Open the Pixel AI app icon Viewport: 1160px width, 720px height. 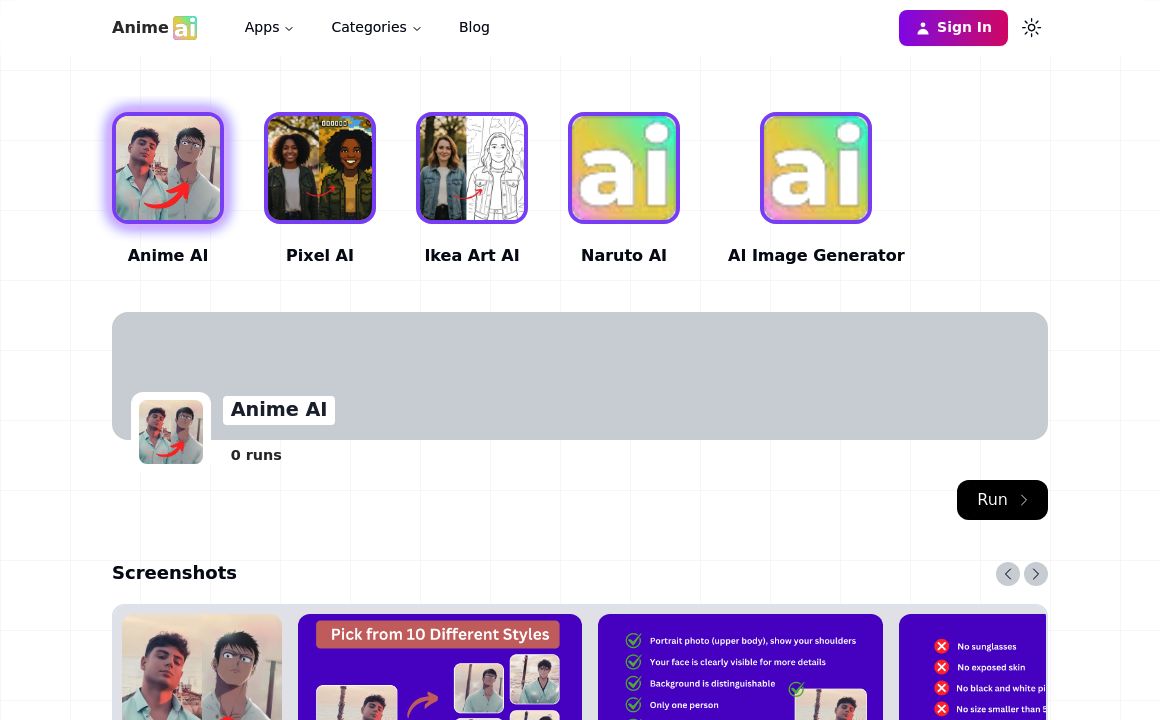click(320, 168)
